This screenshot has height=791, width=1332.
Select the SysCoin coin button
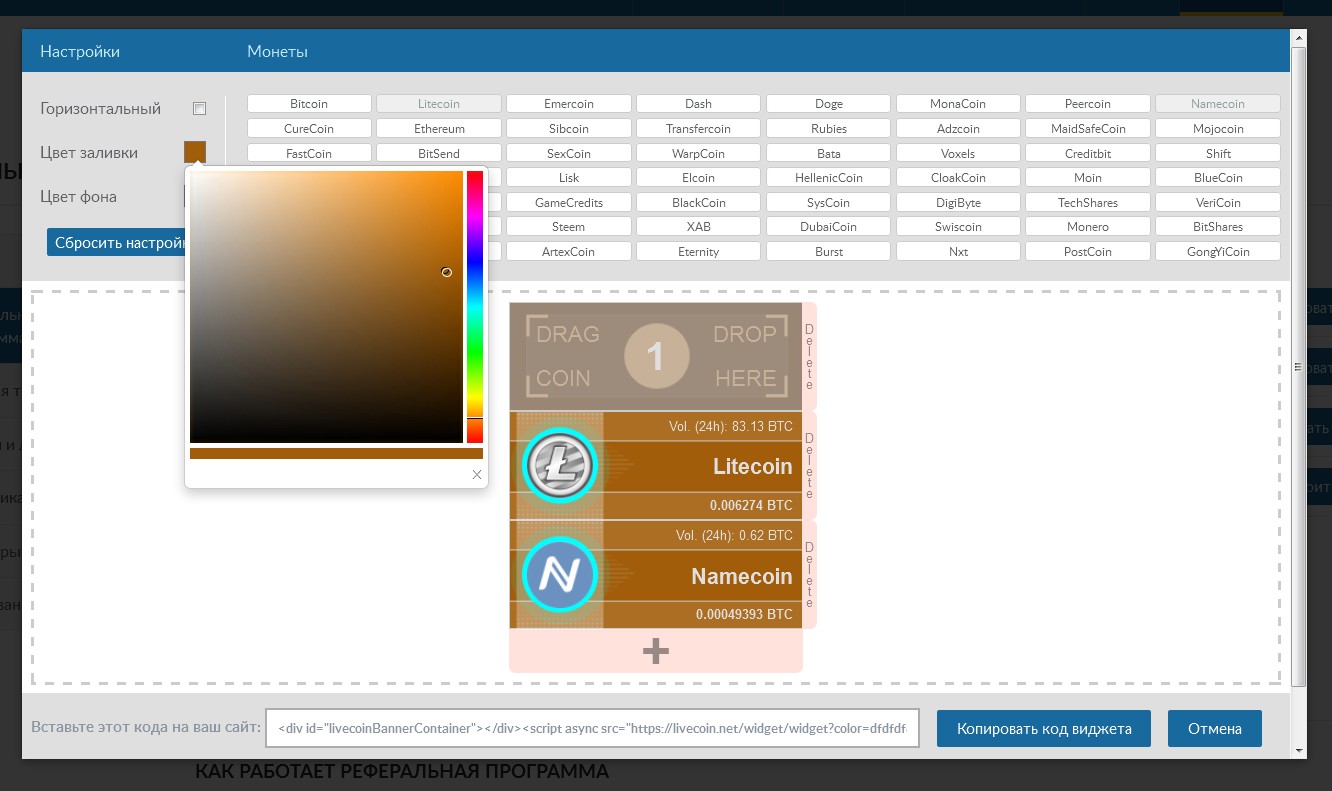(x=829, y=202)
